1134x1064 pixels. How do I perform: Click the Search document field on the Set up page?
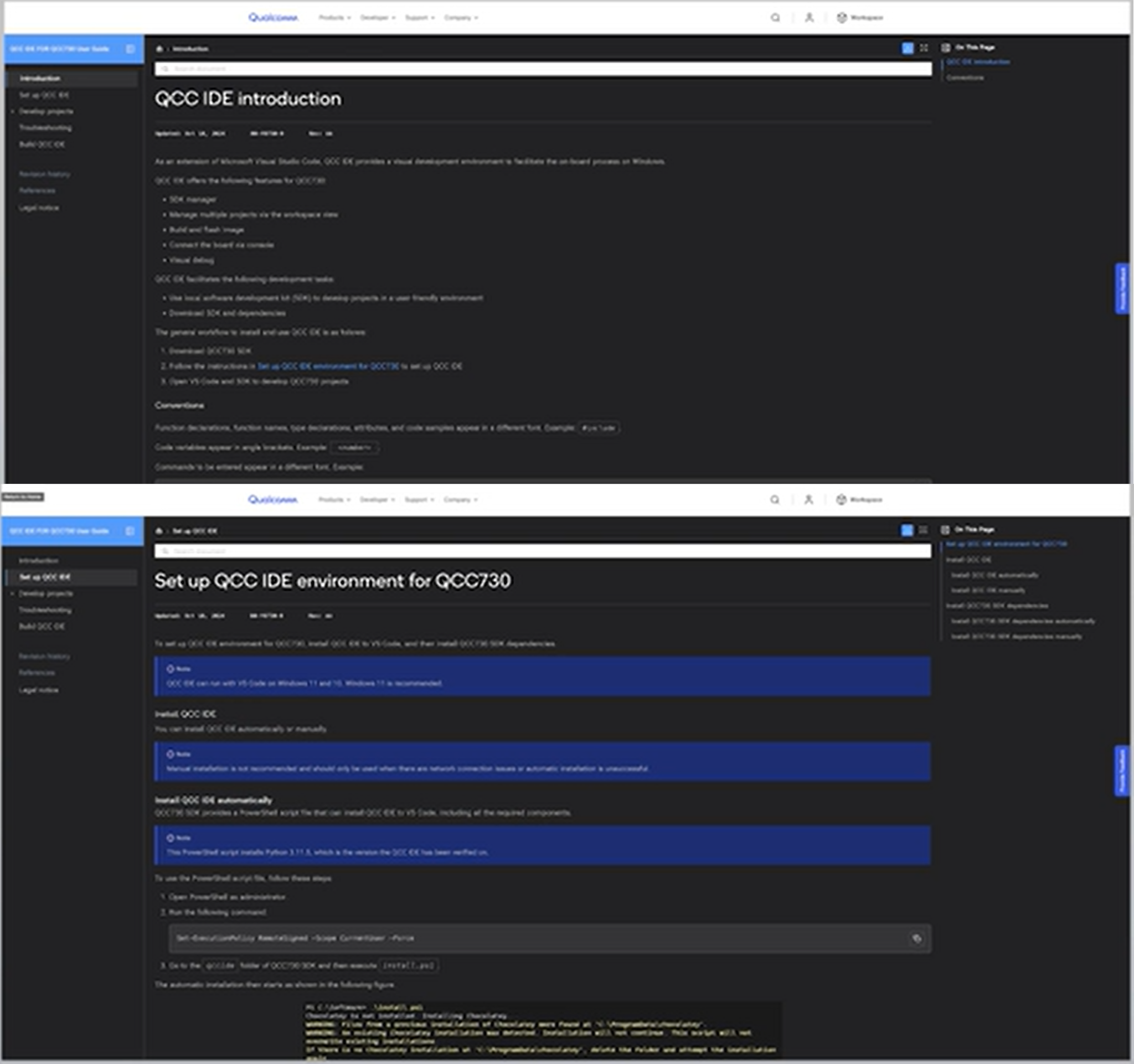[543, 551]
